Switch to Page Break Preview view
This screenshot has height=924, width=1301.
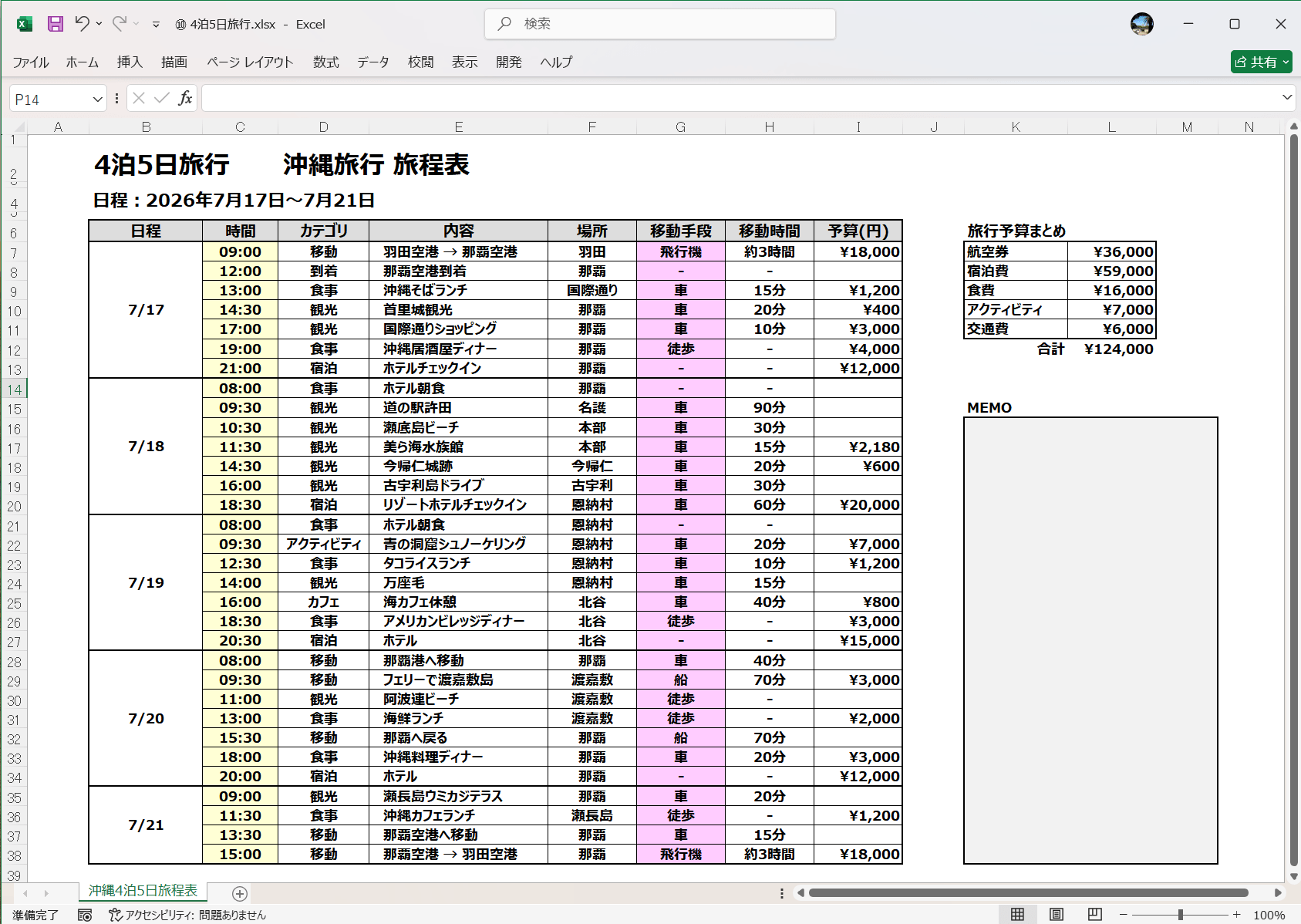[1094, 914]
